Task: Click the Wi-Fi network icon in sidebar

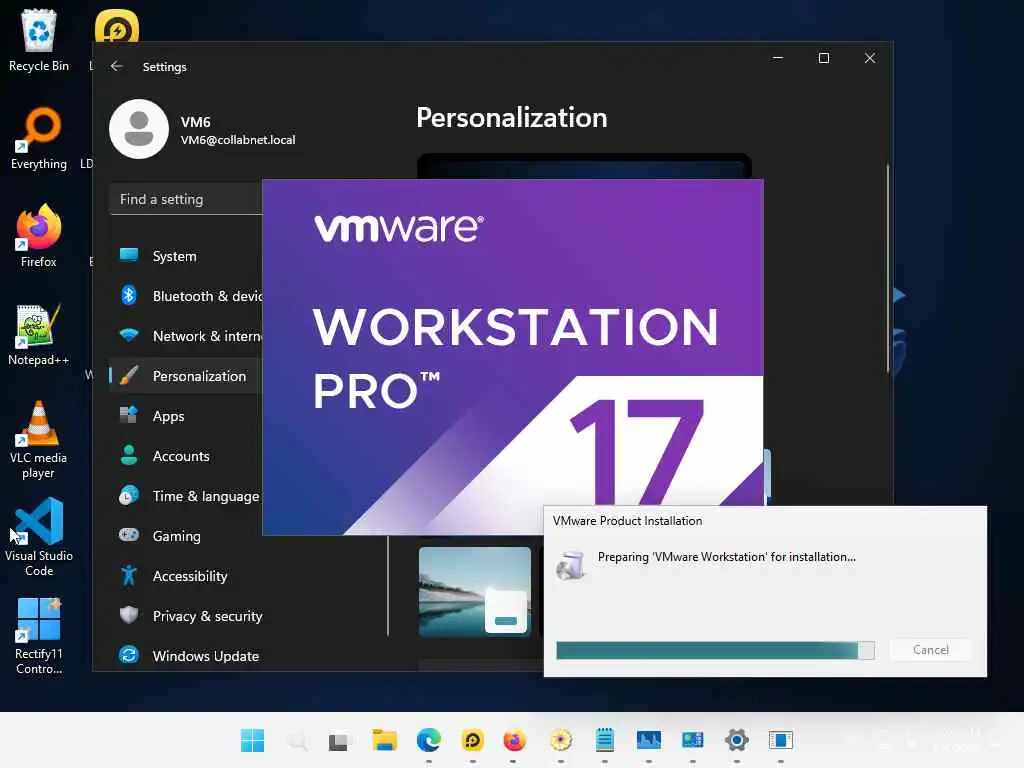Action: 129,335
